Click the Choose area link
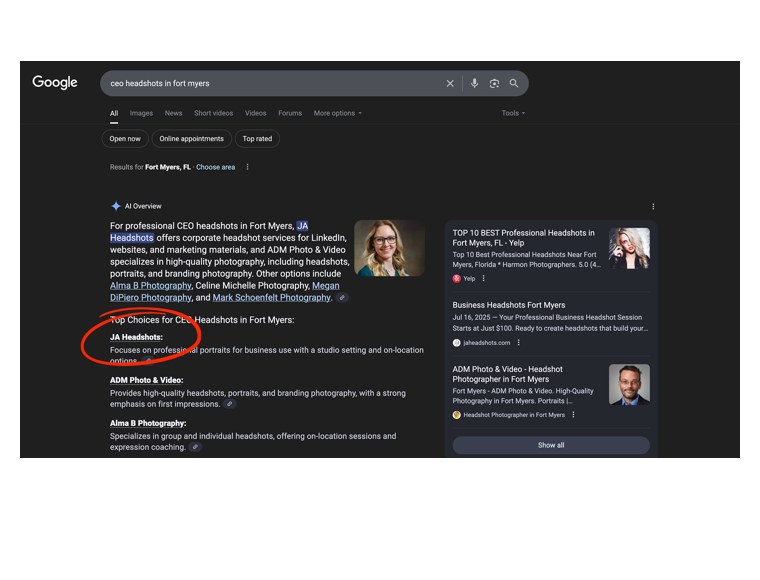 coord(215,167)
